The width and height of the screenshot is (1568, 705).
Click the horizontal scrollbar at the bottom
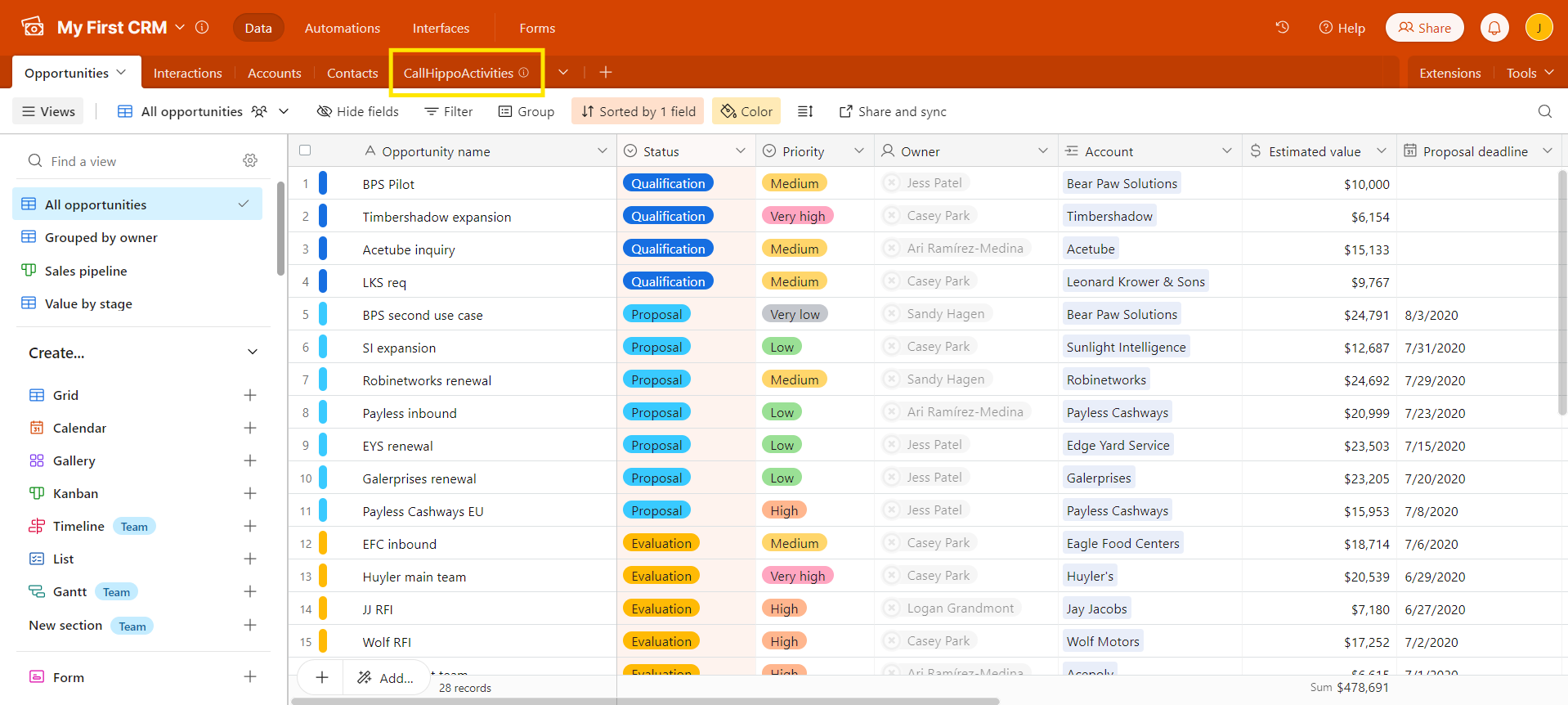[646, 701]
